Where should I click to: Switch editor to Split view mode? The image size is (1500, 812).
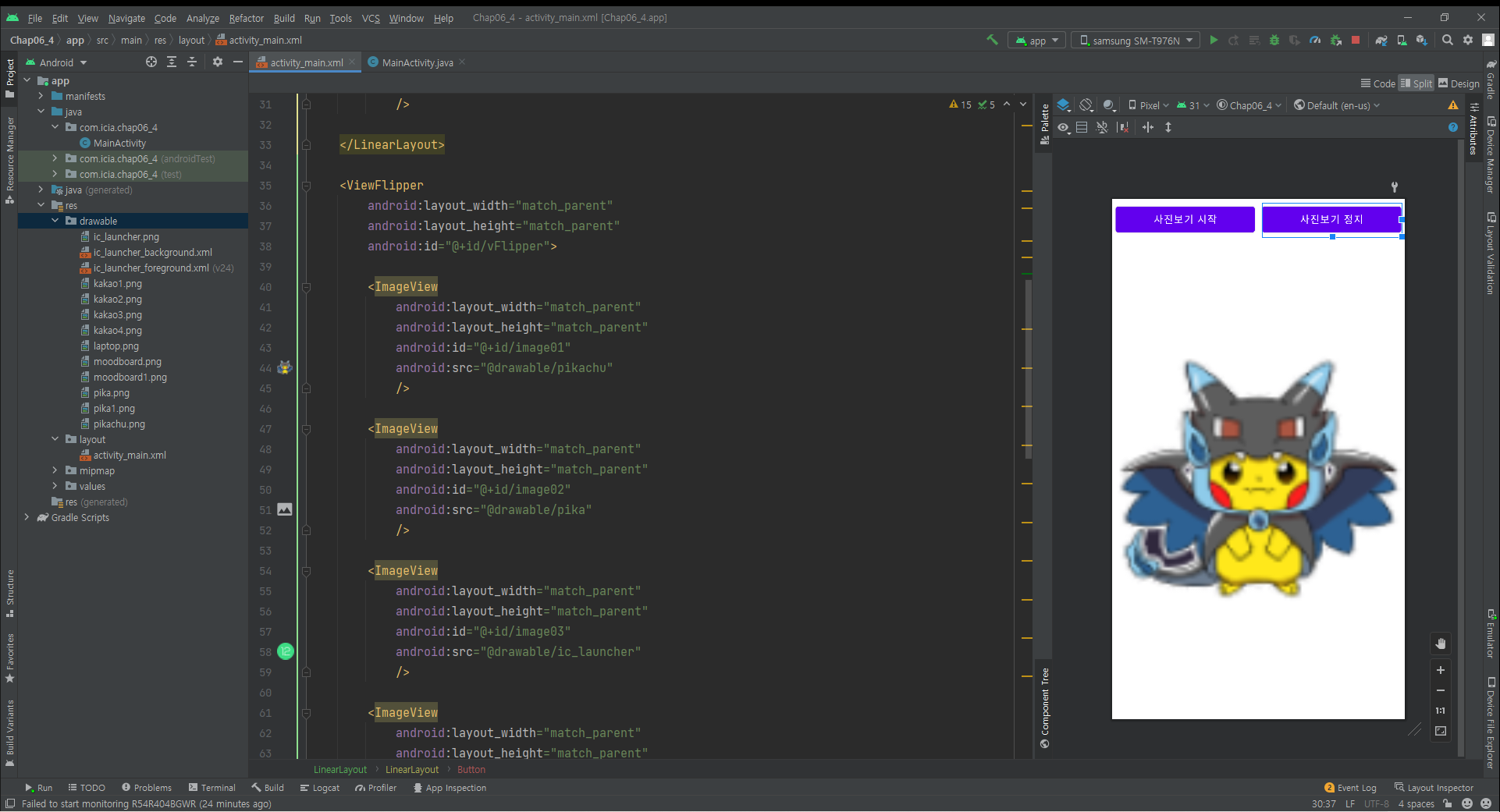coord(1416,83)
